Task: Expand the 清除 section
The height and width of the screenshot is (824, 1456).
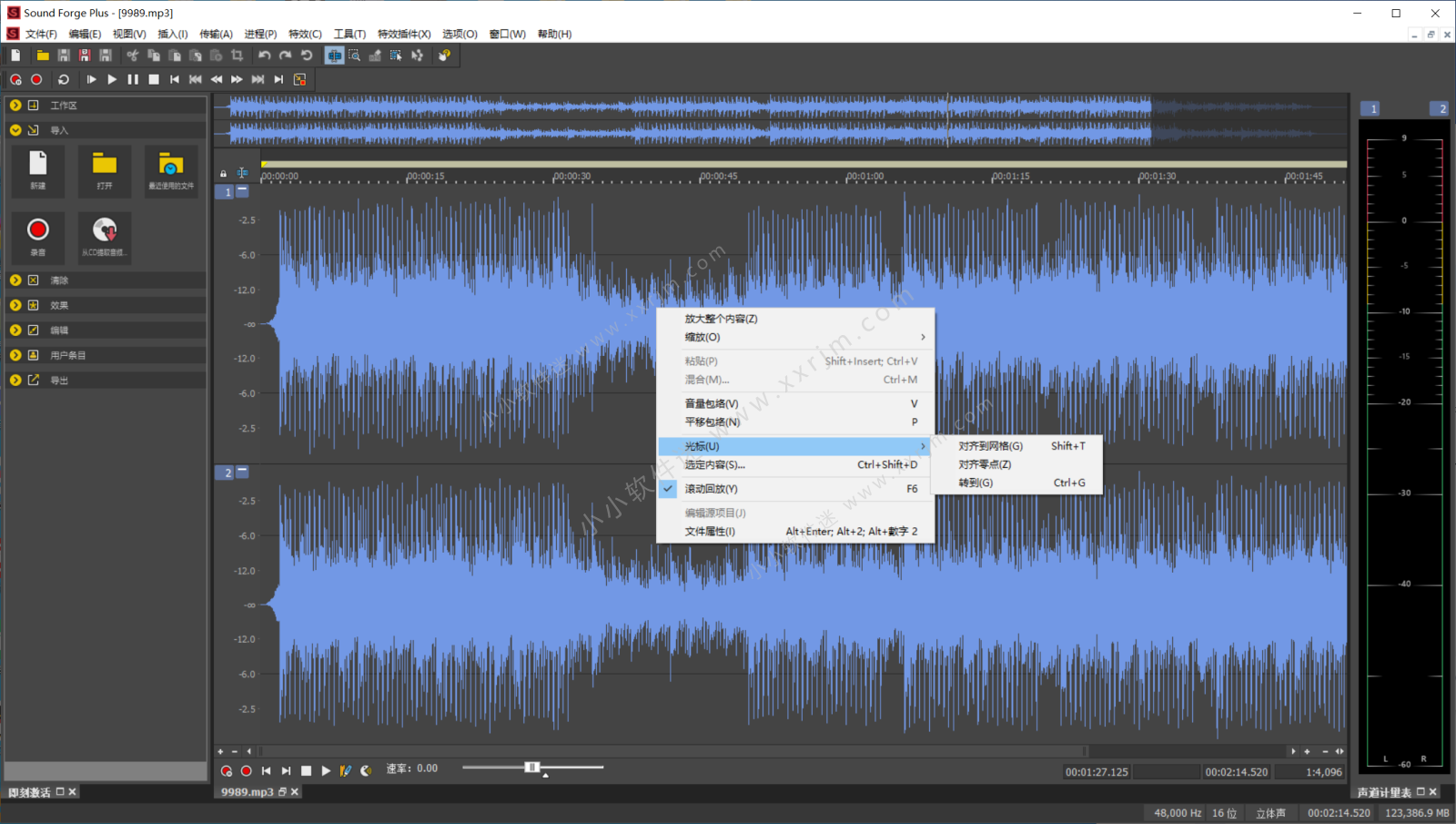Action: (x=15, y=280)
